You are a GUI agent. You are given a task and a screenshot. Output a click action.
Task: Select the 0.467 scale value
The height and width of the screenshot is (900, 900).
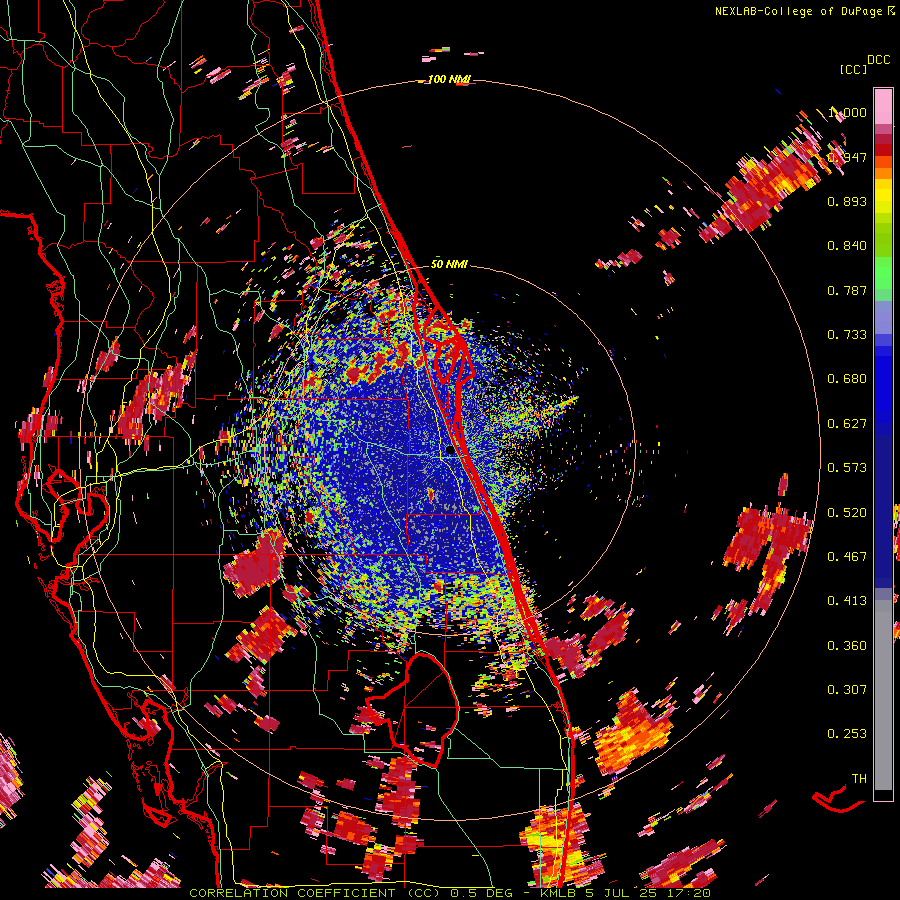coord(847,557)
